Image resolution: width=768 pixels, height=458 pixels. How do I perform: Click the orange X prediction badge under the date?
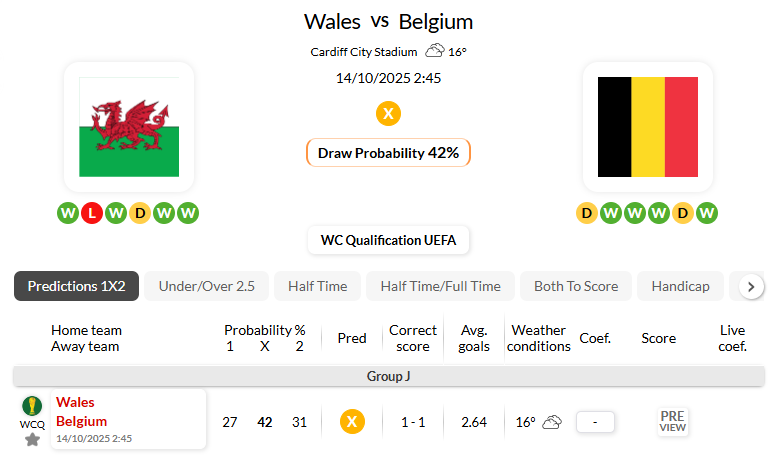(x=388, y=113)
